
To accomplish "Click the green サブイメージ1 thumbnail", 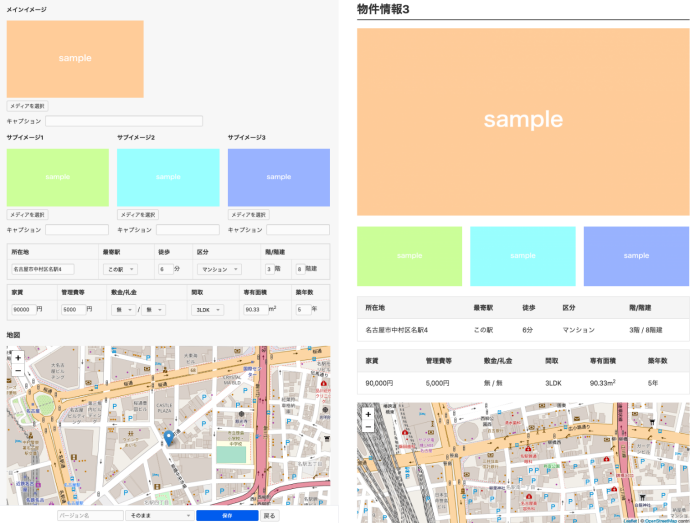I will tap(57, 177).
